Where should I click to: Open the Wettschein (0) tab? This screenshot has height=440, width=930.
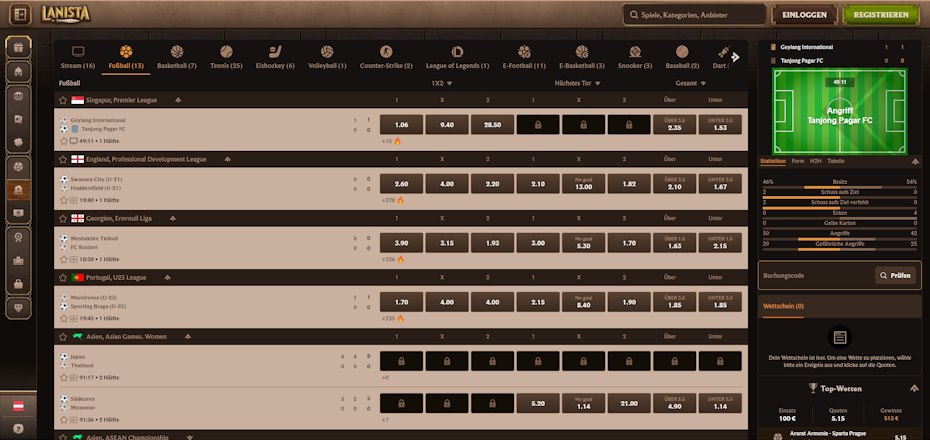pos(783,306)
